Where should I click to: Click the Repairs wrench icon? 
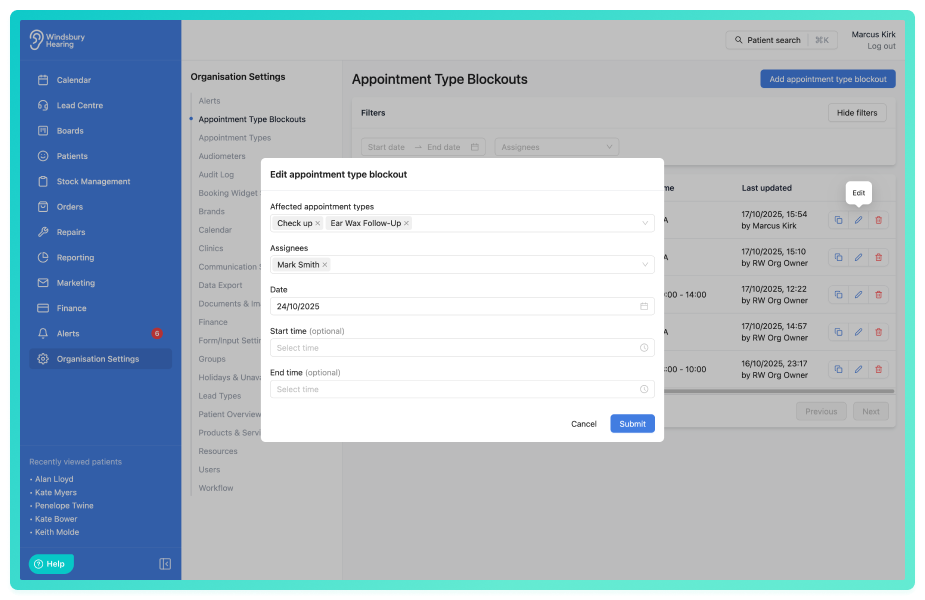(43, 232)
